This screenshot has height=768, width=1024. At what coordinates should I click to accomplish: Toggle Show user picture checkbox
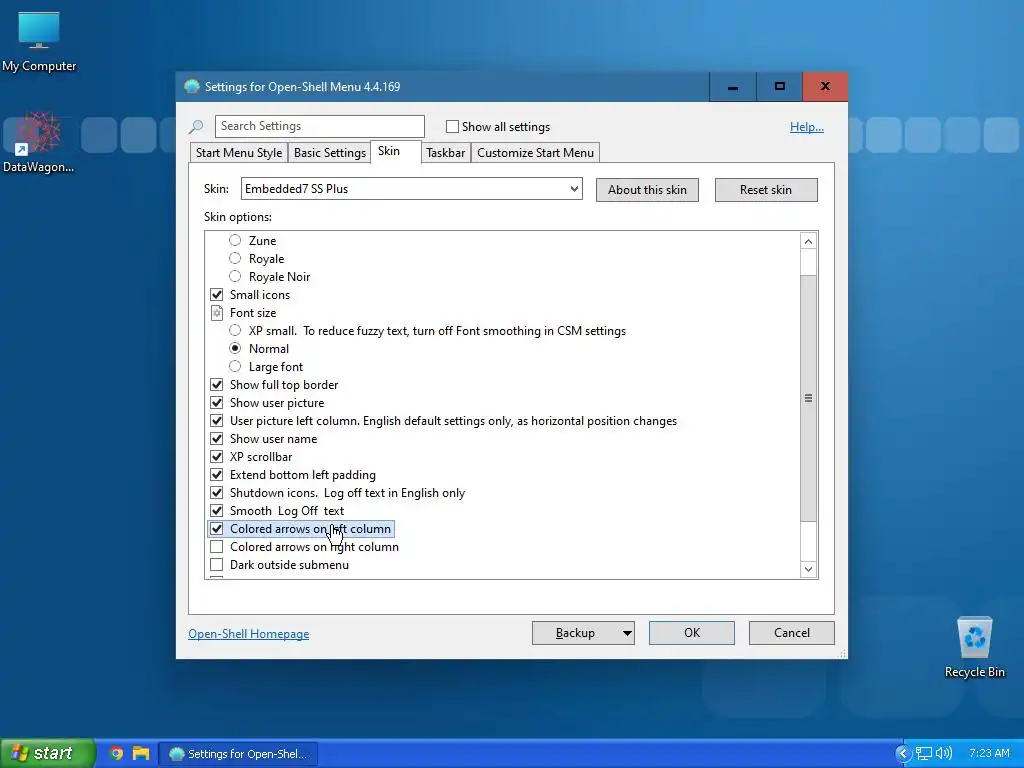click(217, 403)
